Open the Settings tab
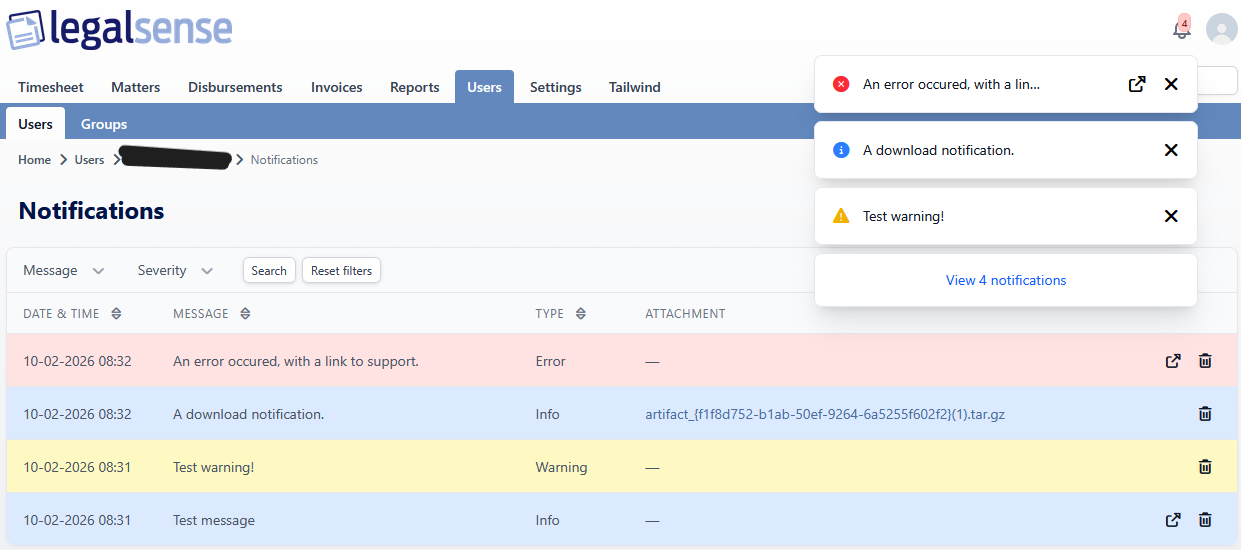This screenshot has width=1241, height=550. point(556,87)
